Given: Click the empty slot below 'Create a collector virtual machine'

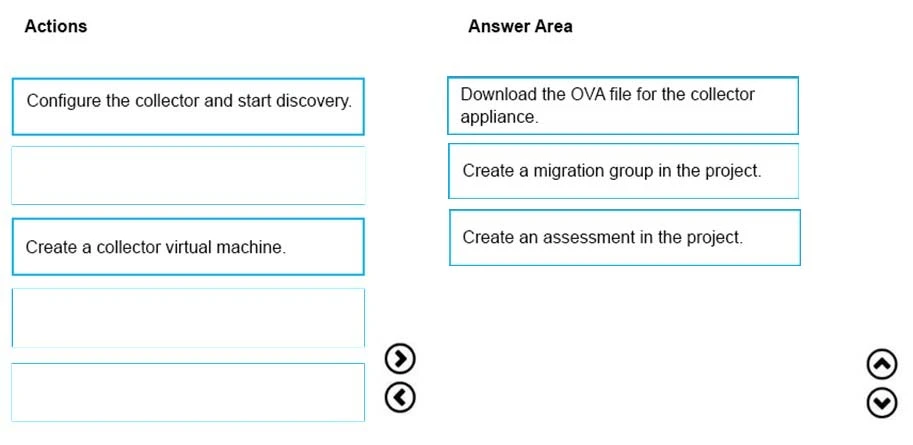Looking at the screenshot, I should click(x=188, y=318).
